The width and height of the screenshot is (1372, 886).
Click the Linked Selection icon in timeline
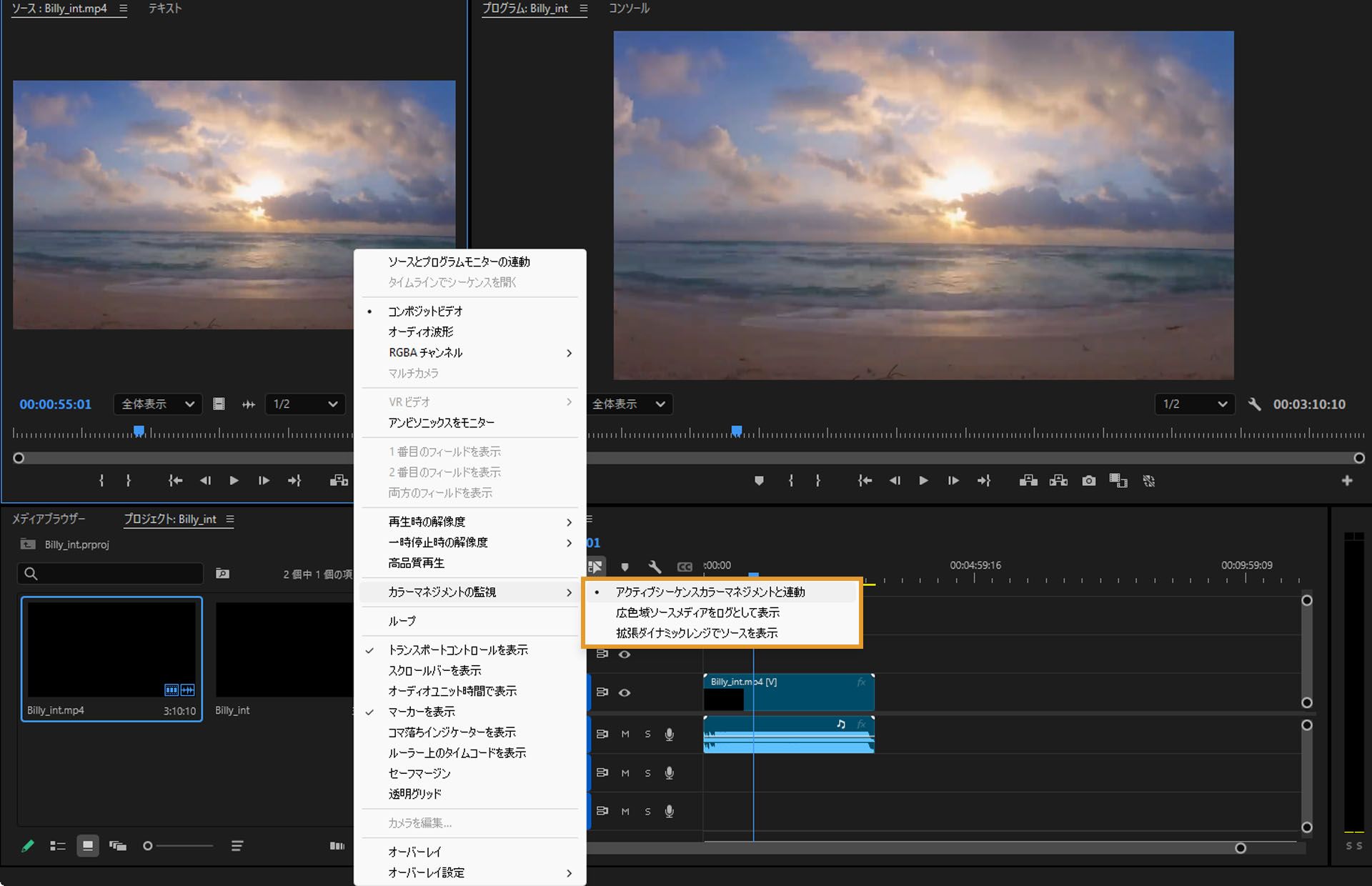(595, 566)
